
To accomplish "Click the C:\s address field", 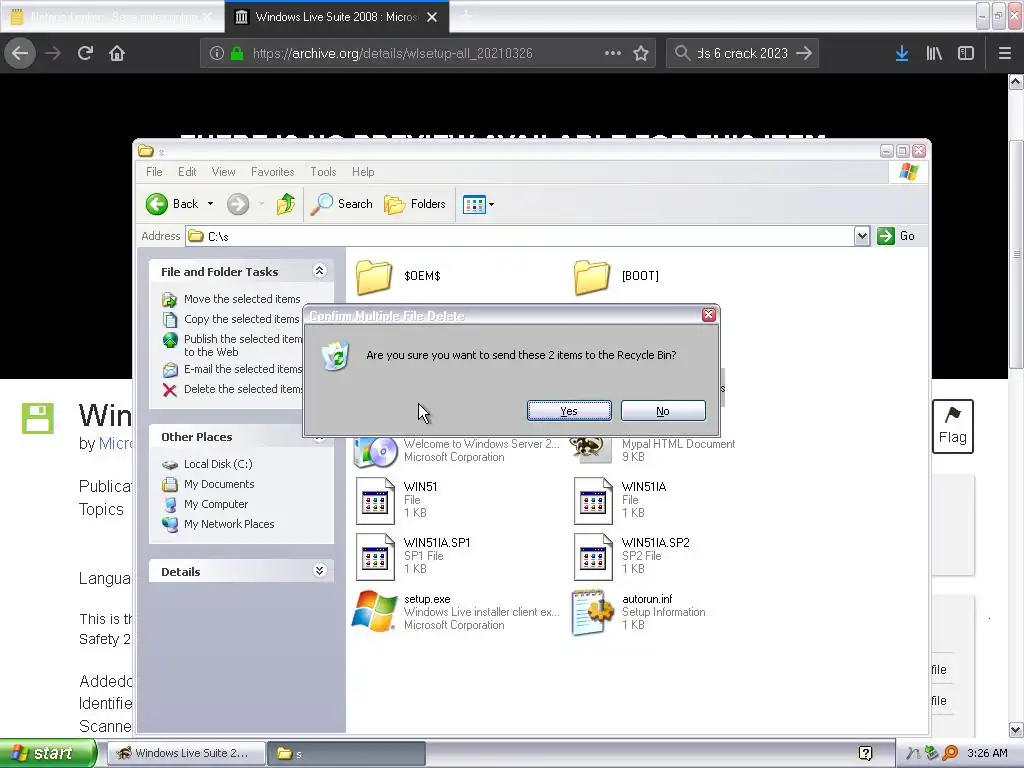I will tap(520, 236).
